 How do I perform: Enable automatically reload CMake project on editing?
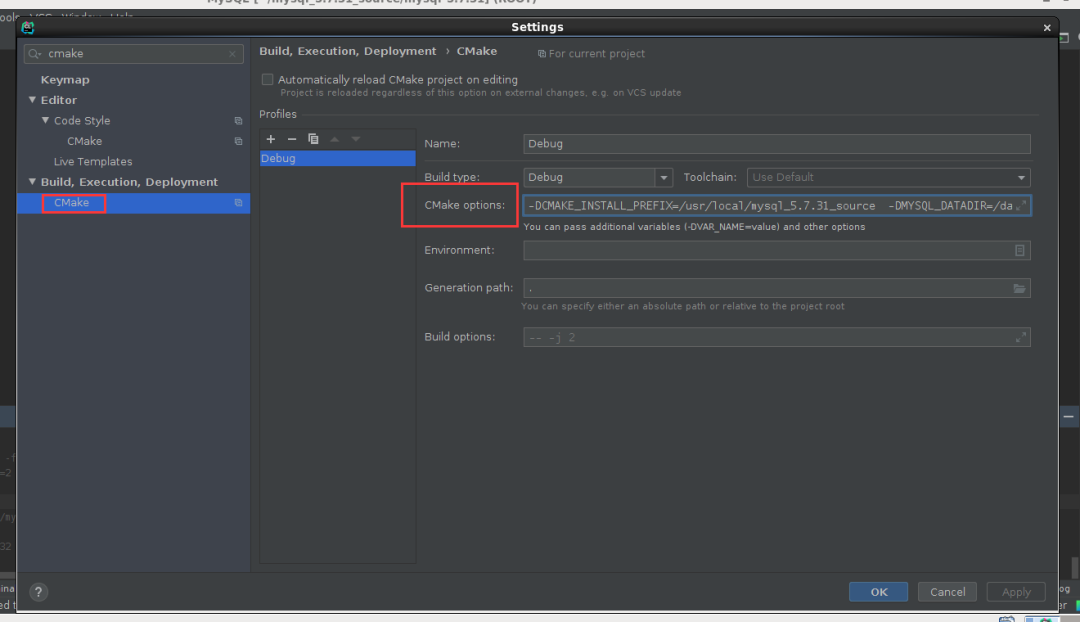pos(268,79)
